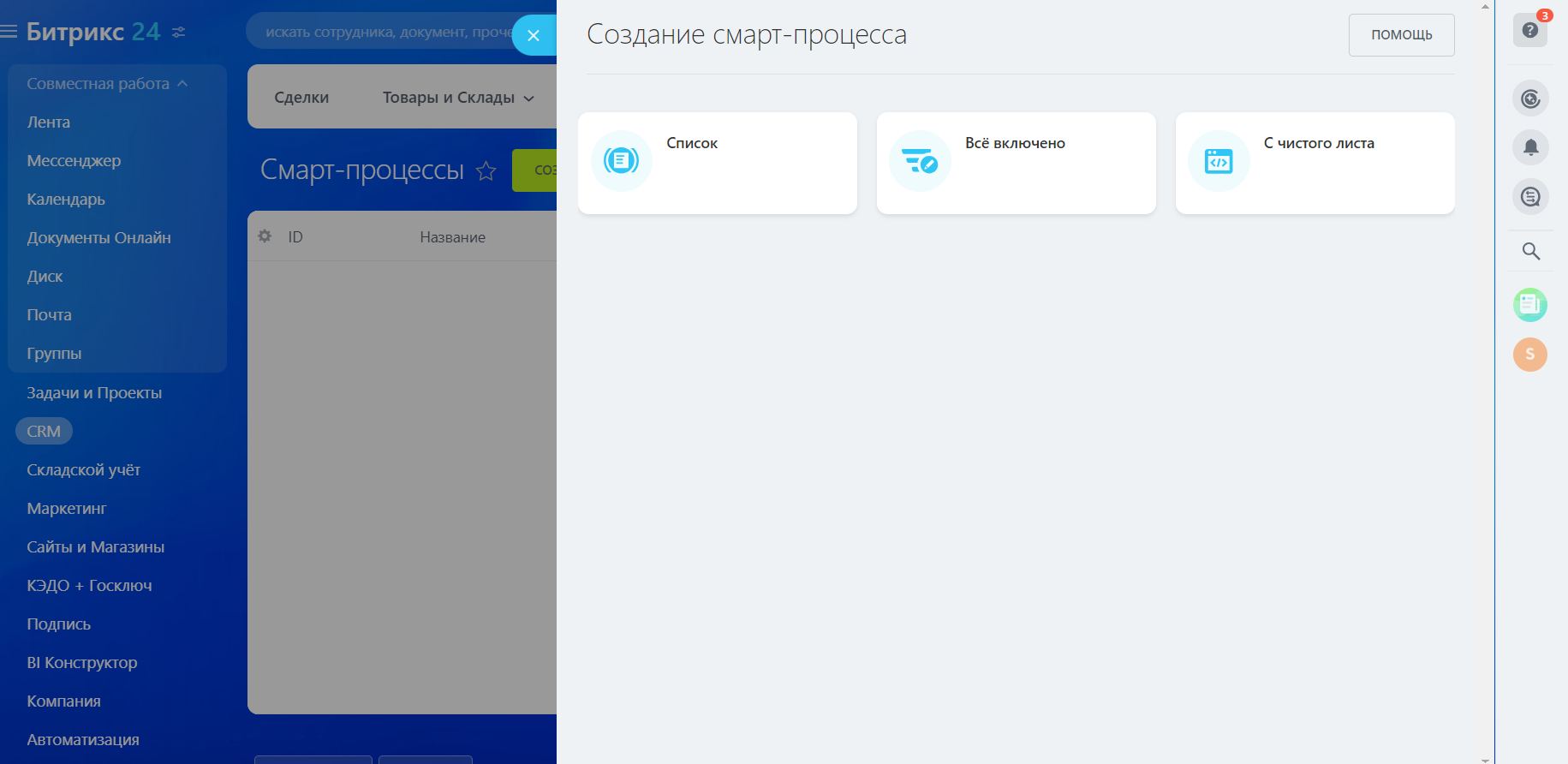Open Задачи и Проекты in the left menu
1568x764 pixels.
[94, 393]
